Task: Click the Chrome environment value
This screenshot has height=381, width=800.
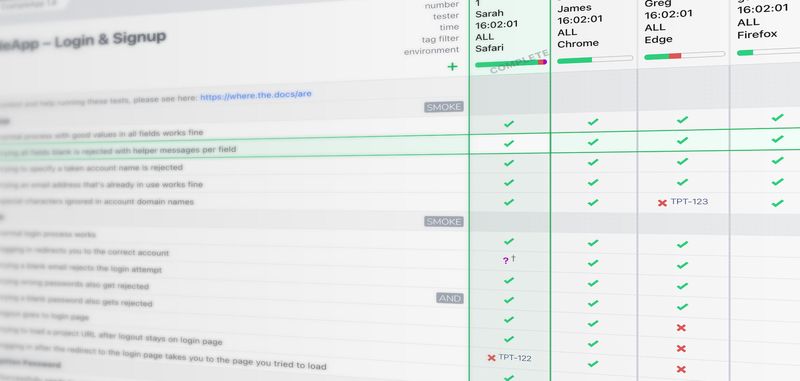Action: click(578, 44)
